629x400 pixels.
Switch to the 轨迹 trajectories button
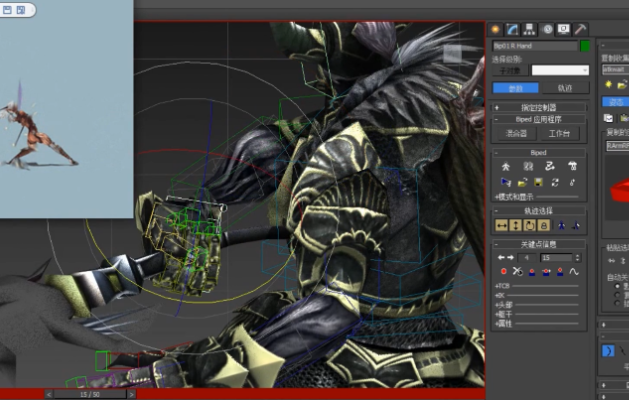(565, 88)
